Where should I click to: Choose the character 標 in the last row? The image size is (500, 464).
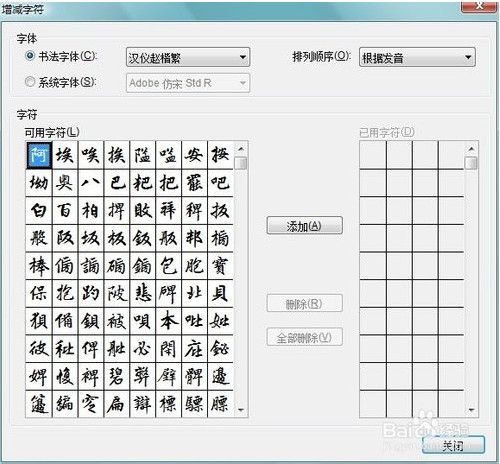(x=168, y=404)
